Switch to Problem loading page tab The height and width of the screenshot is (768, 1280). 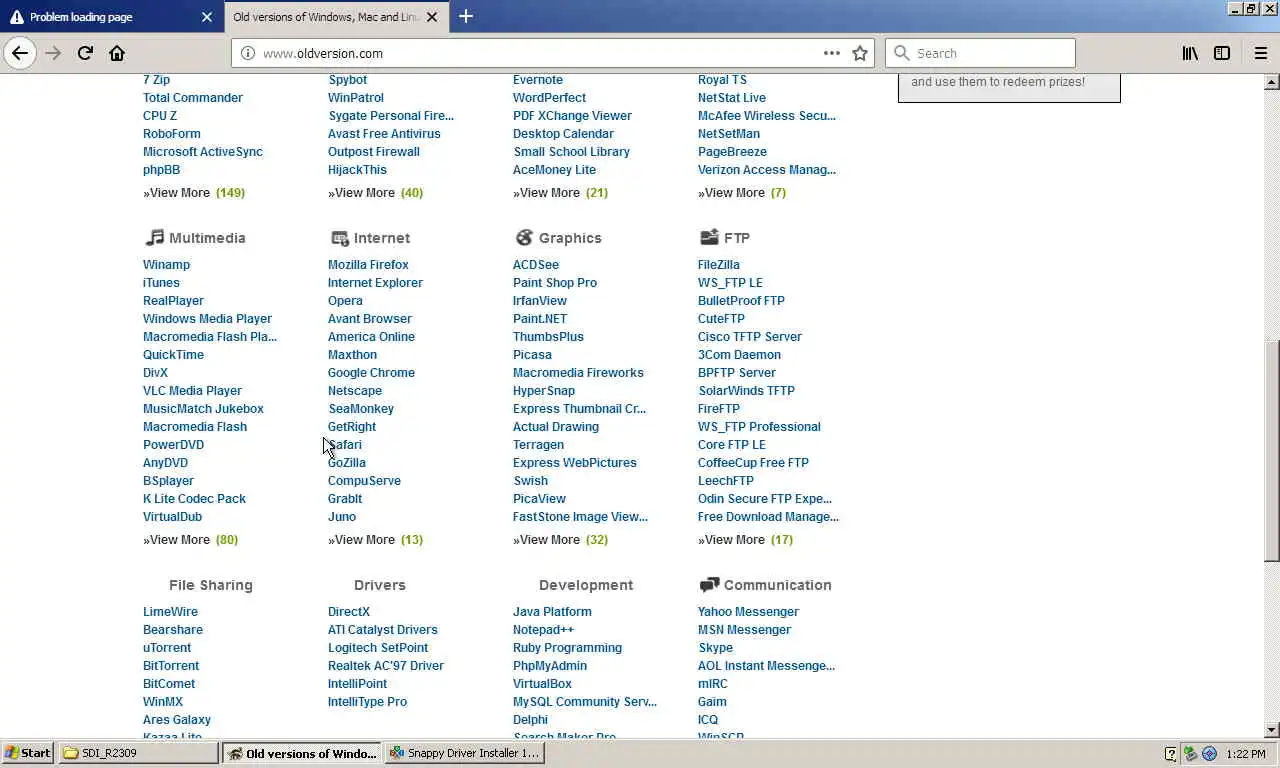coord(110,17)
